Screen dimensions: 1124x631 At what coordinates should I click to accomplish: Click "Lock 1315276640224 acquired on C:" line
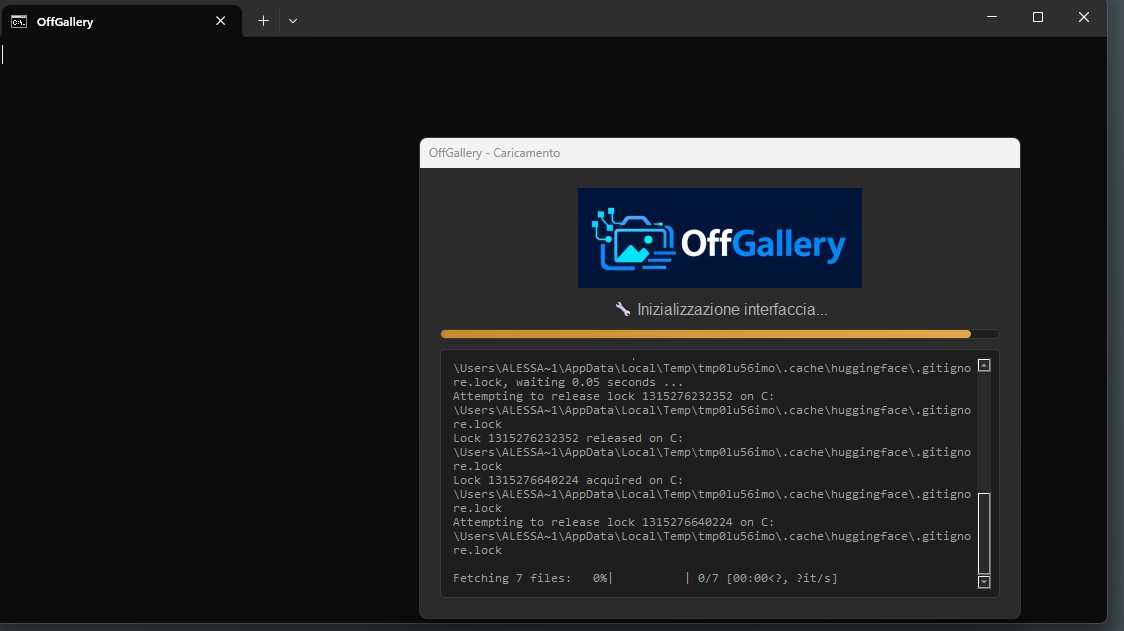coord(568,480)
